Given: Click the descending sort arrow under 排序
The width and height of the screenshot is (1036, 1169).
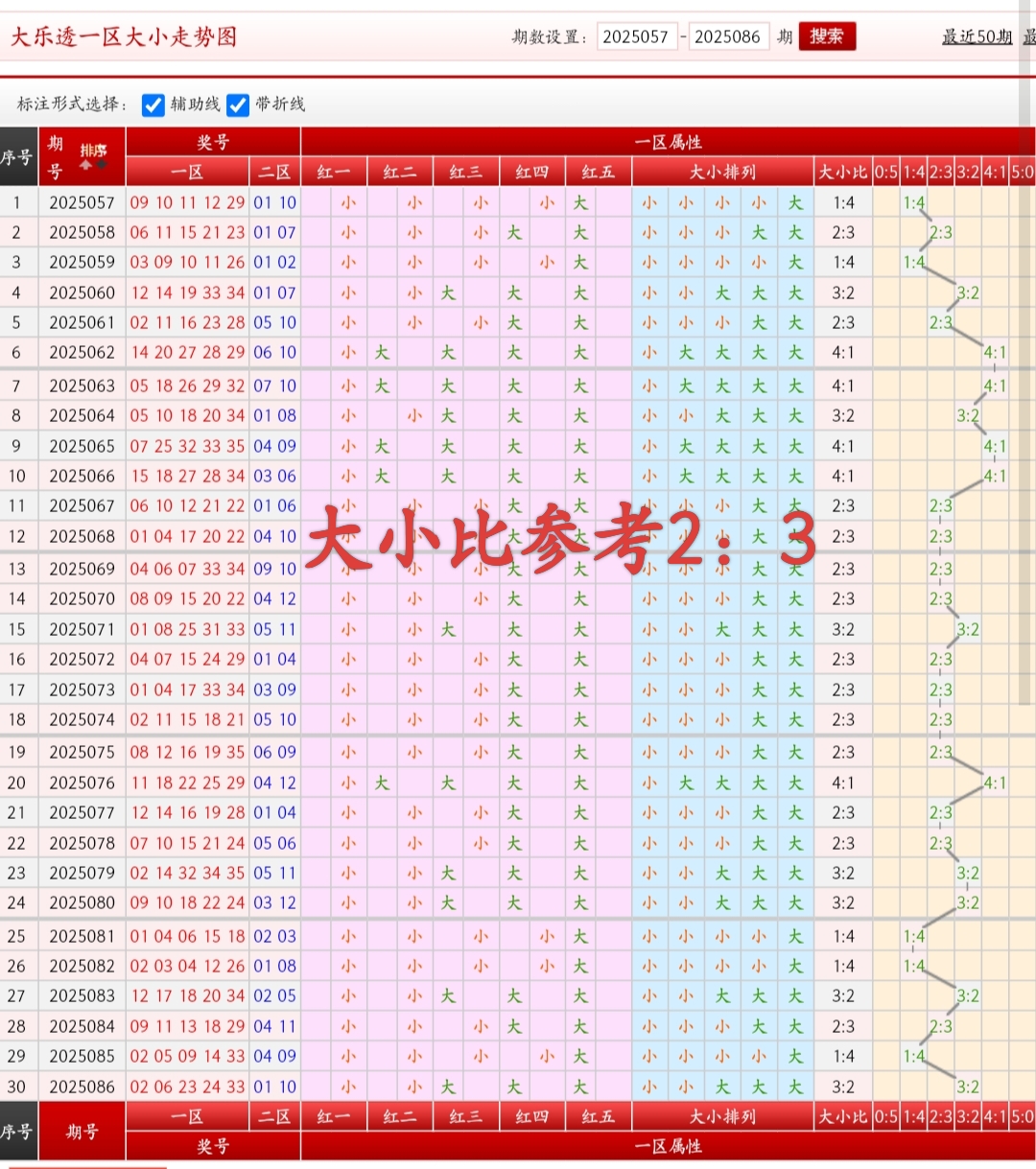Looking at the screenshot, I should (x=101, y=164).
